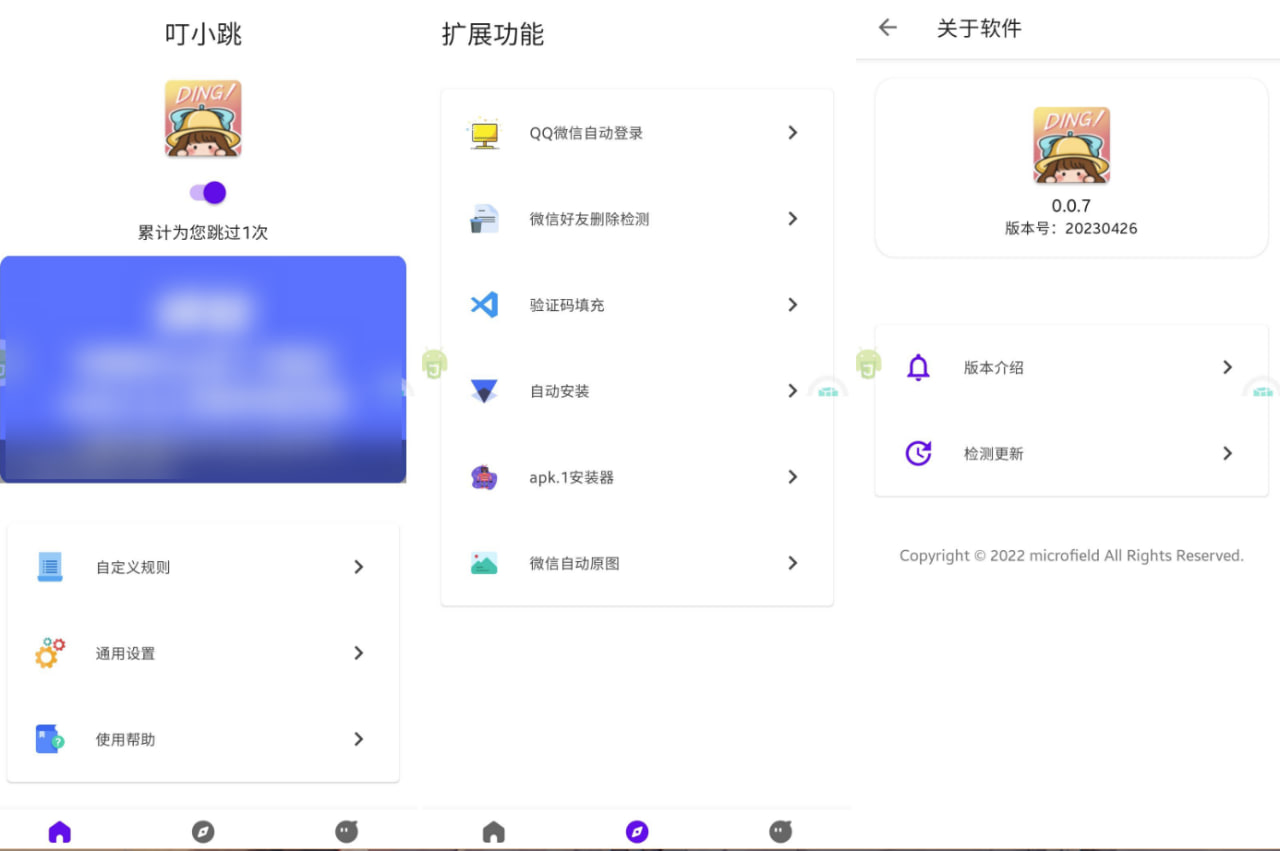Select the purple compass tab in bottom navigation
1280x851 pixels.
coord(637,831)
